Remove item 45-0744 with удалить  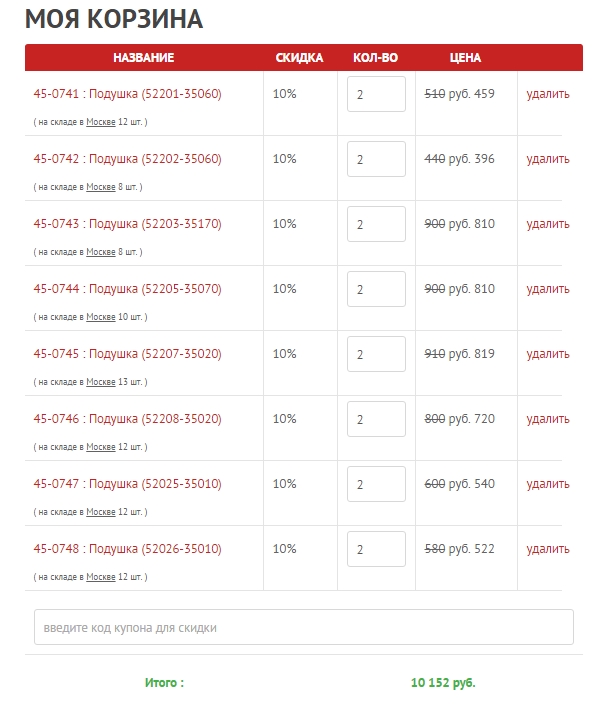(548, 289)
